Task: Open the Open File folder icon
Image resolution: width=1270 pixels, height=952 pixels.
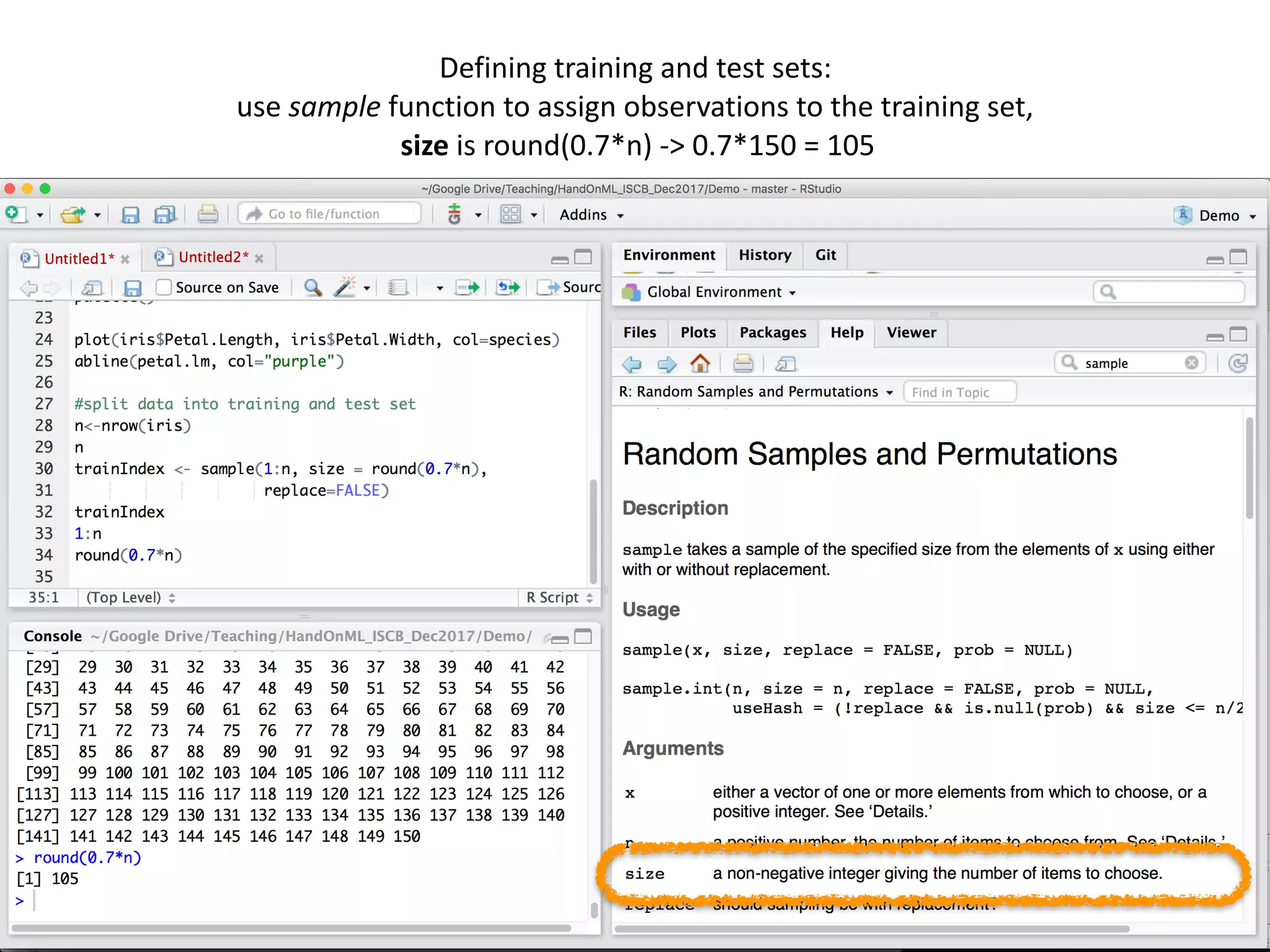Action: pyautogui.click(x=73, y=214)
